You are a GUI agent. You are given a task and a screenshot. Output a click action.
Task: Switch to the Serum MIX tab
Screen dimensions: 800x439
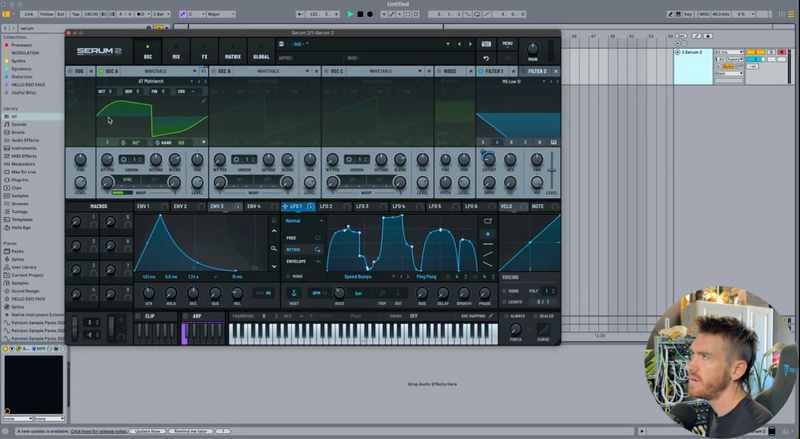[x=176, y=52]
